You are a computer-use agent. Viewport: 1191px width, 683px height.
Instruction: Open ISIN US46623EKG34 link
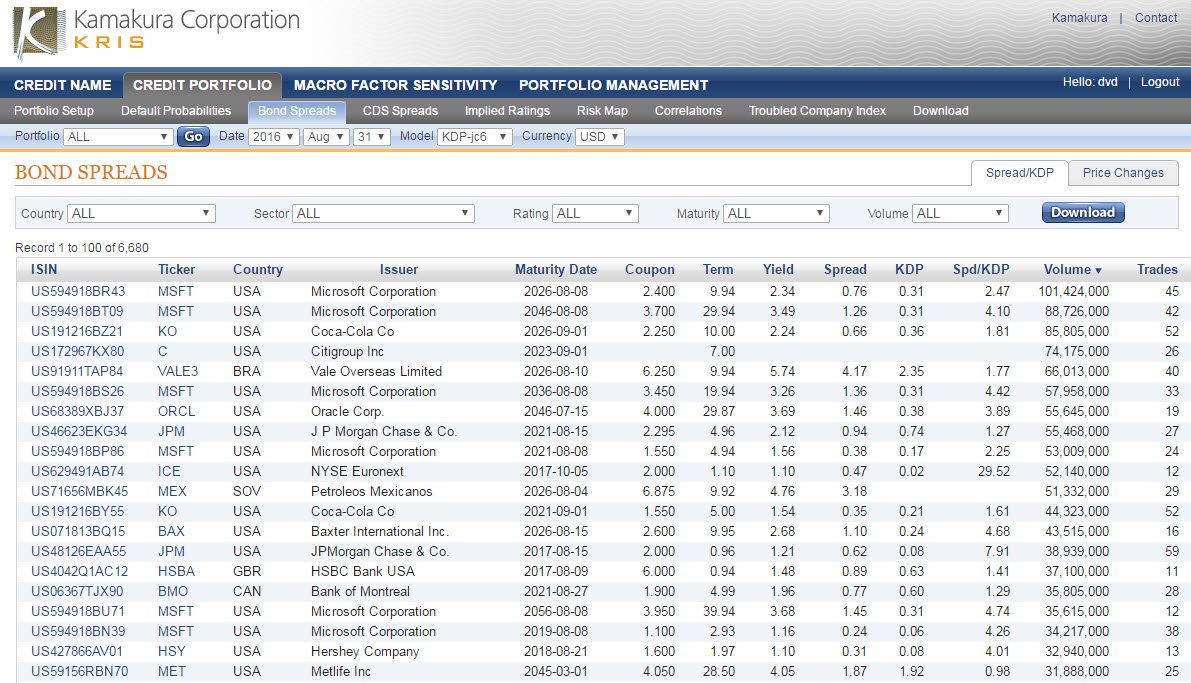click(x=79, y=432)
